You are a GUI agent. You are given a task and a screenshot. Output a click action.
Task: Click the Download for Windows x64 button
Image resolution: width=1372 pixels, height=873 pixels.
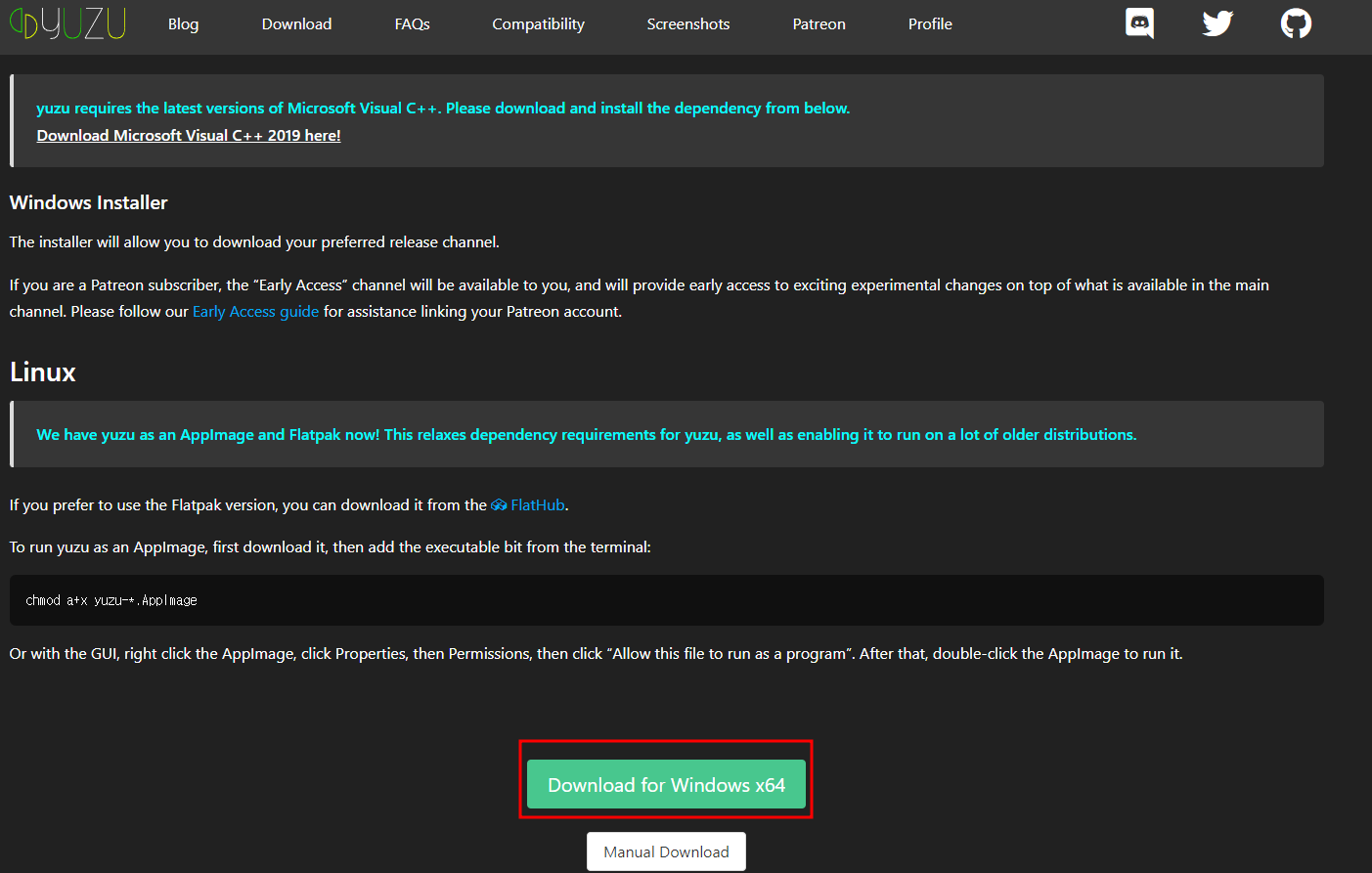pyautogui.click(x=666, y=785)
